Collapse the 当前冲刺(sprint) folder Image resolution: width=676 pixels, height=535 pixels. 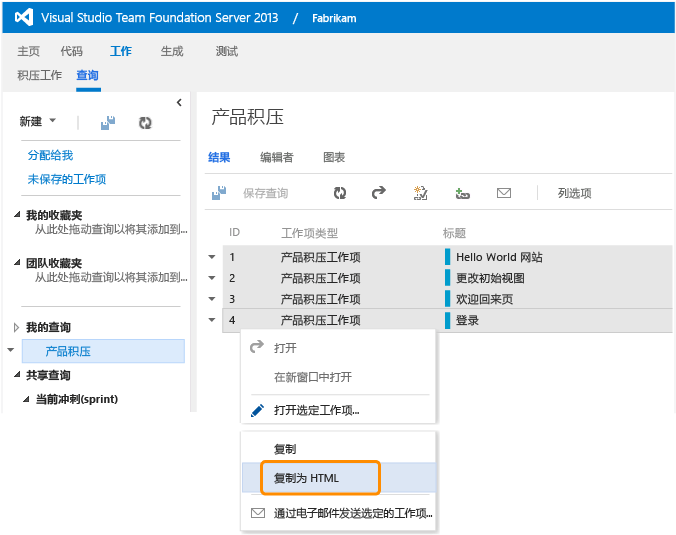[26, 399]
